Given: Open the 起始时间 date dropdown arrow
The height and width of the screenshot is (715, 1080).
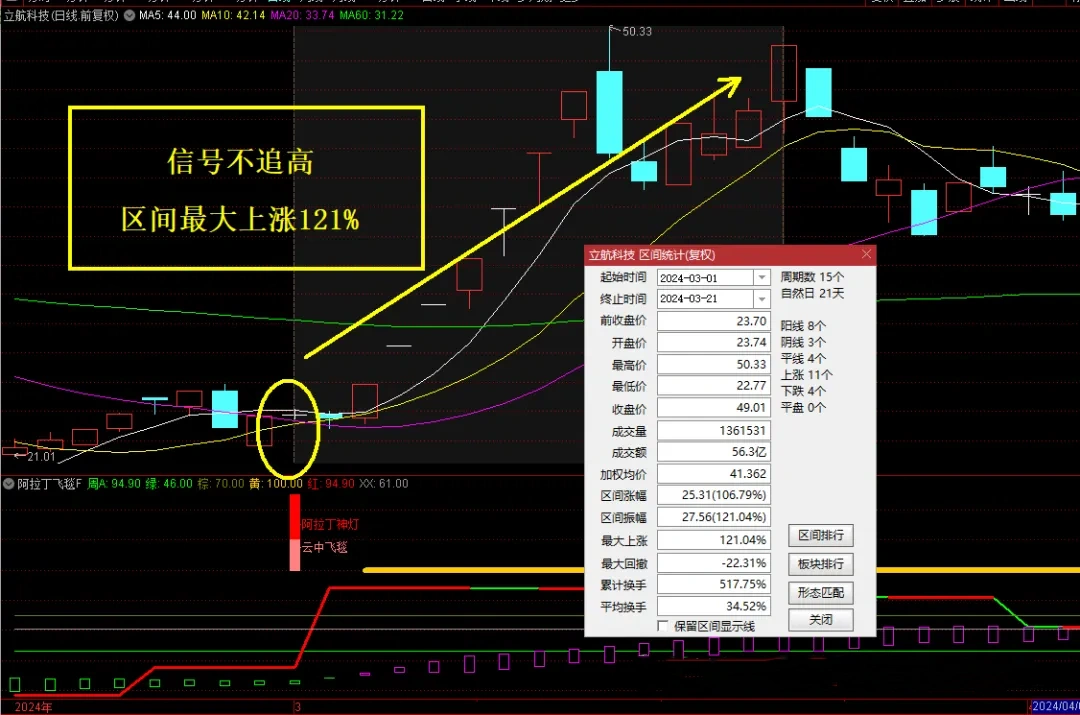Looking at the screenshot, I should (762, 278).
